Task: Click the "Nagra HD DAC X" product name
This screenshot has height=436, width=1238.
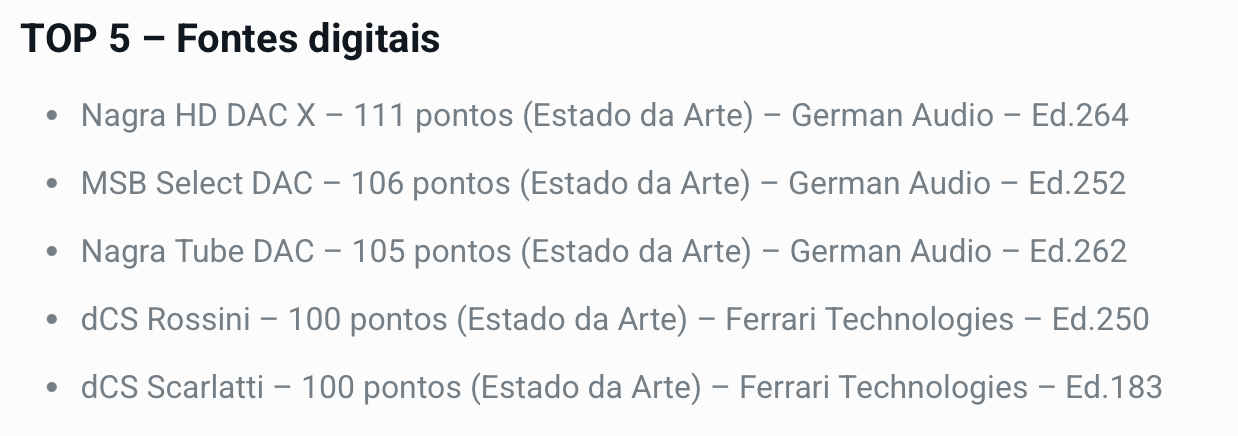Action: click(198, 116)
